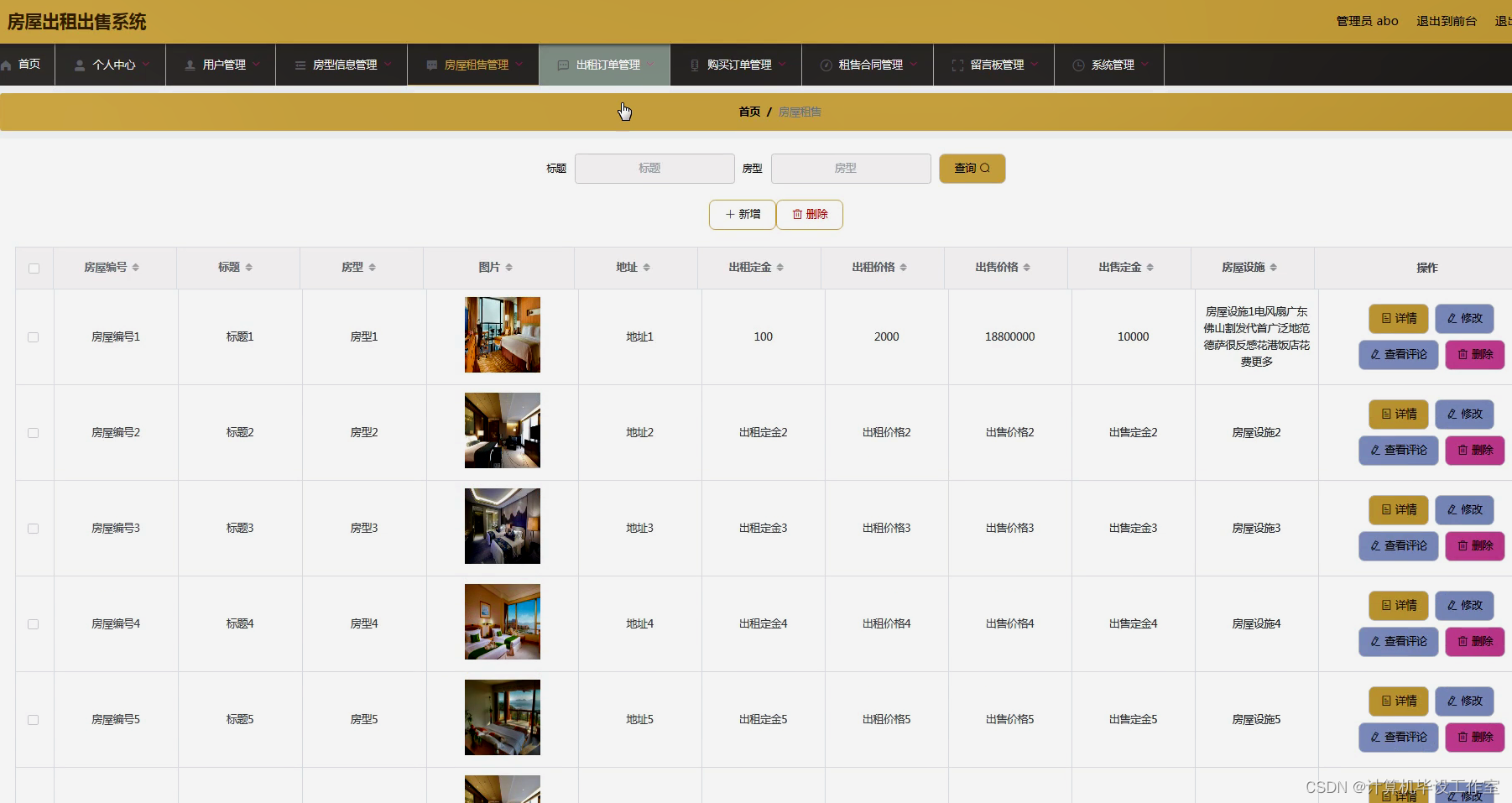Open the 首页 menu item
The height and width of the screenshot is (803, 1512).
(x=27, y=65)
